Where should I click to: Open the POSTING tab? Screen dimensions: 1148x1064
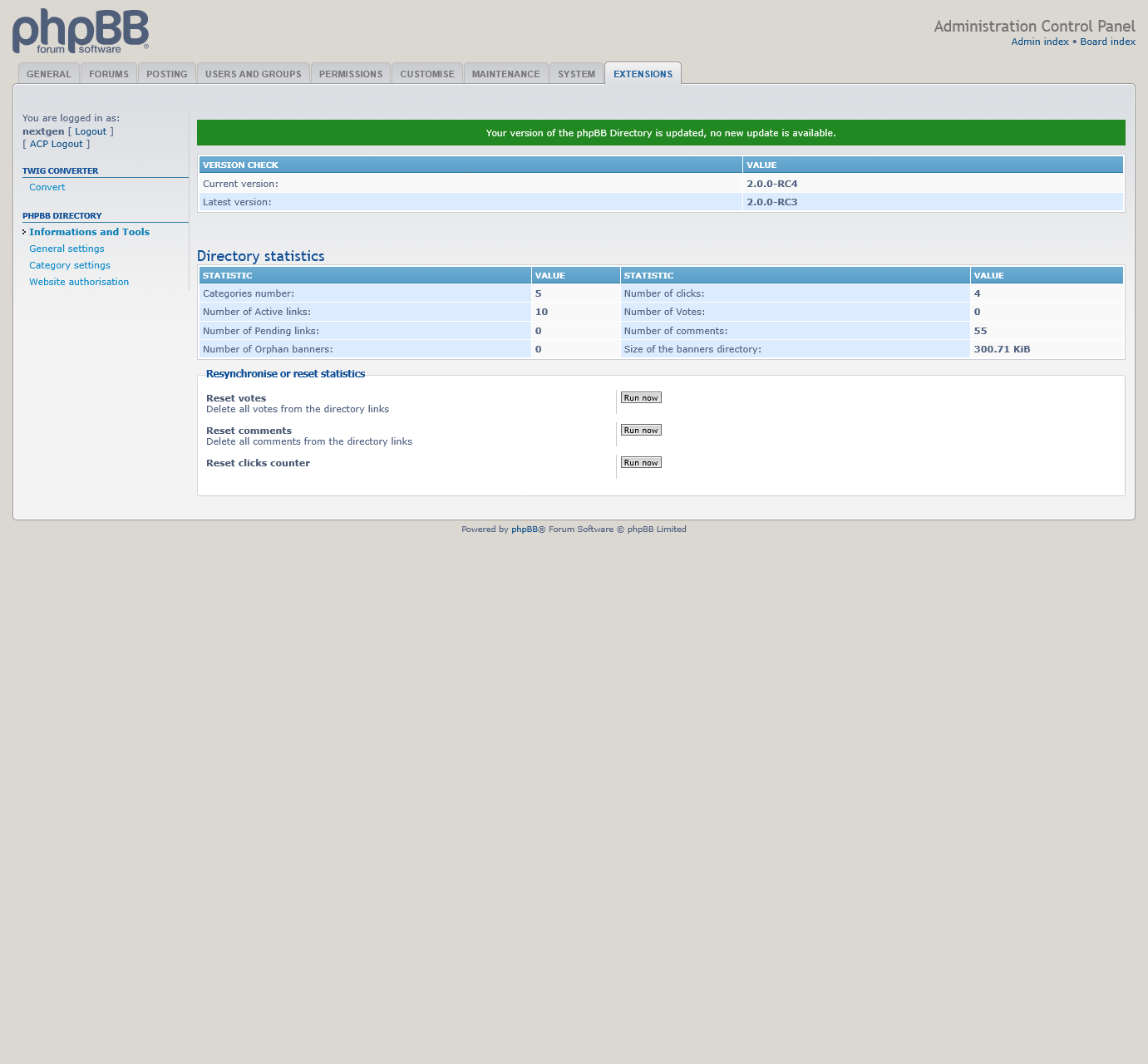coord(166,73)
